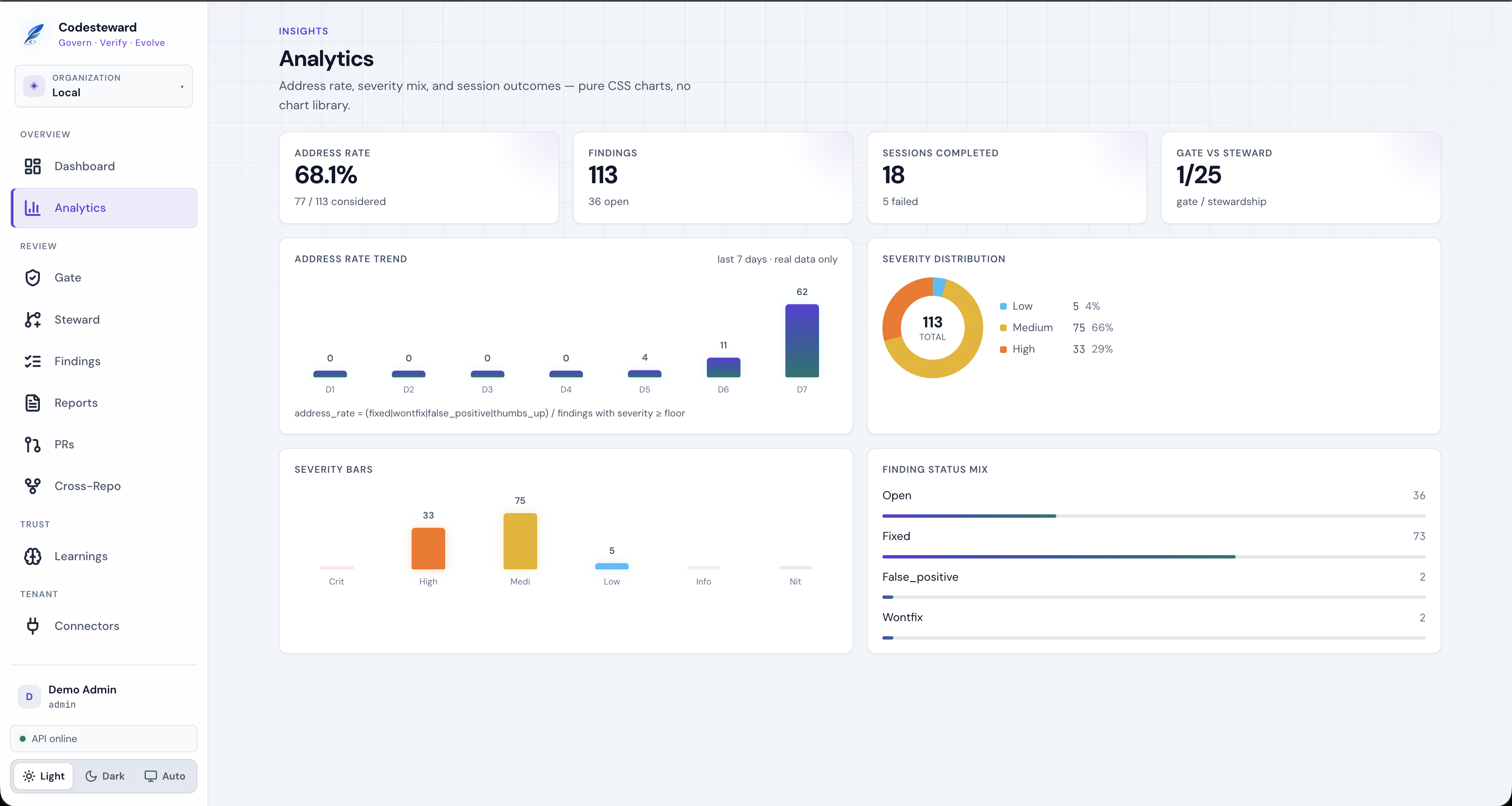The image size is (1512, 806).
Task: Click the Connectors plug icon
Action: 33,626
